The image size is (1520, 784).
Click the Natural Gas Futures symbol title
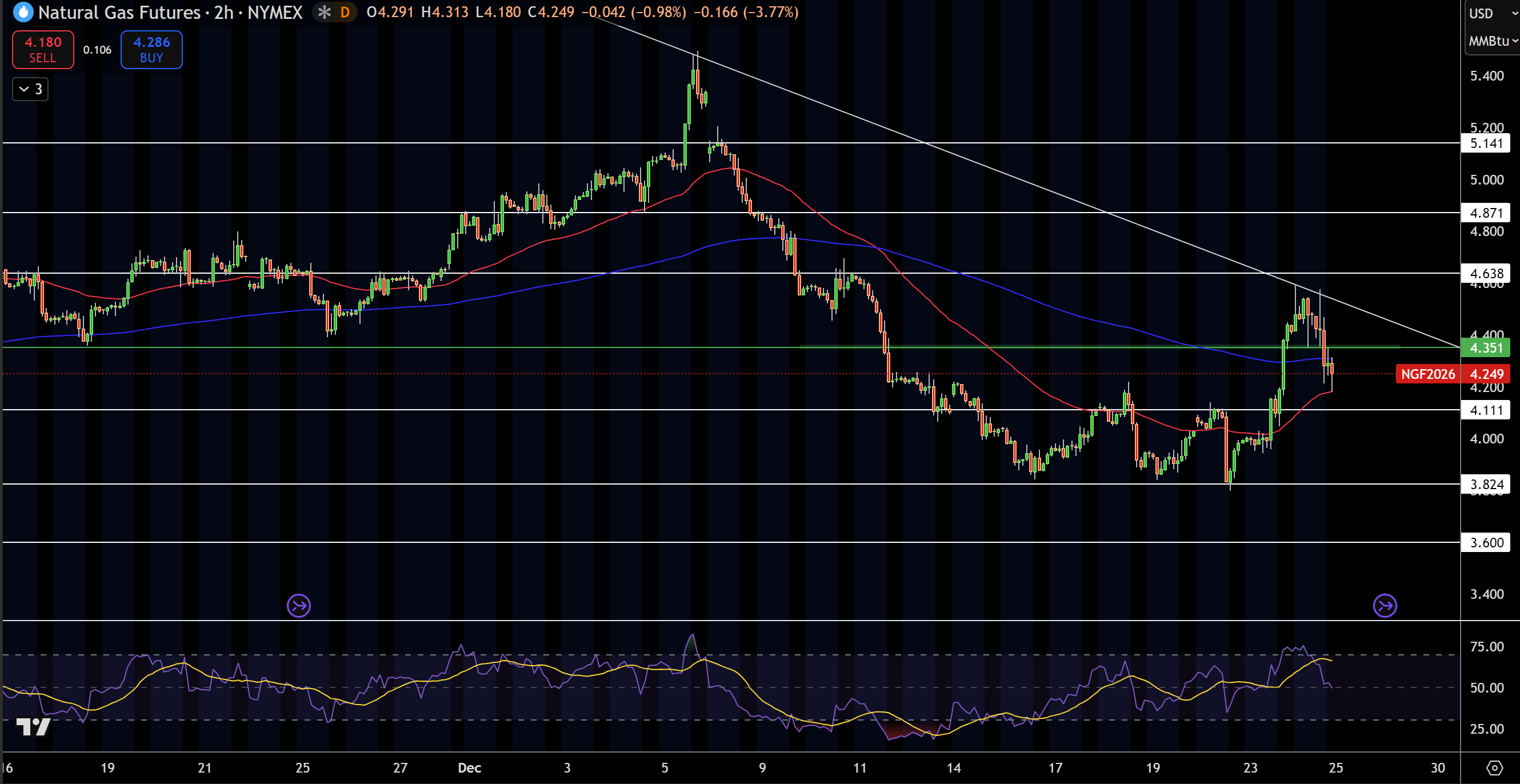pos(119,12)
